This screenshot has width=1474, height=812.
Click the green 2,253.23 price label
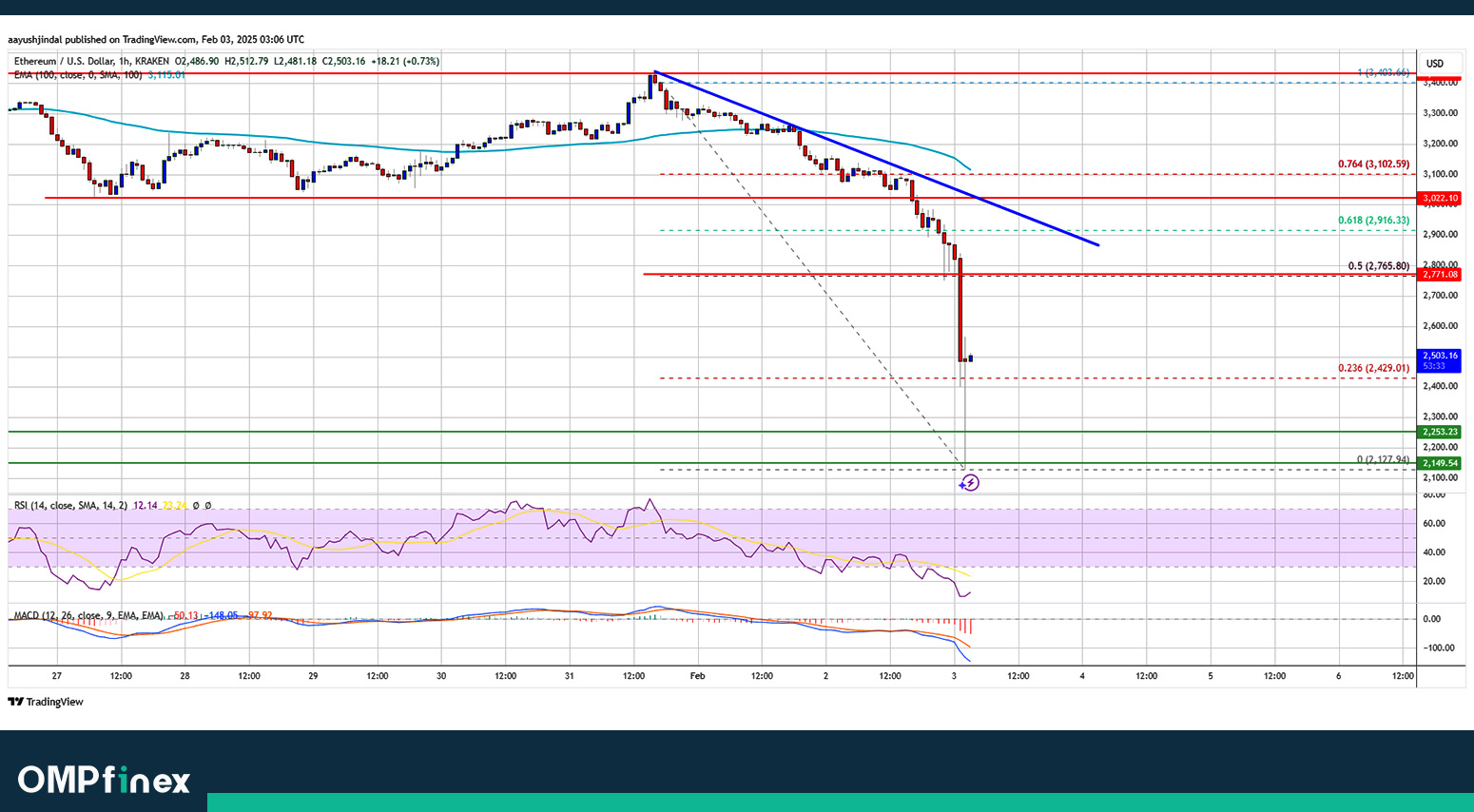coord(1440,432)
